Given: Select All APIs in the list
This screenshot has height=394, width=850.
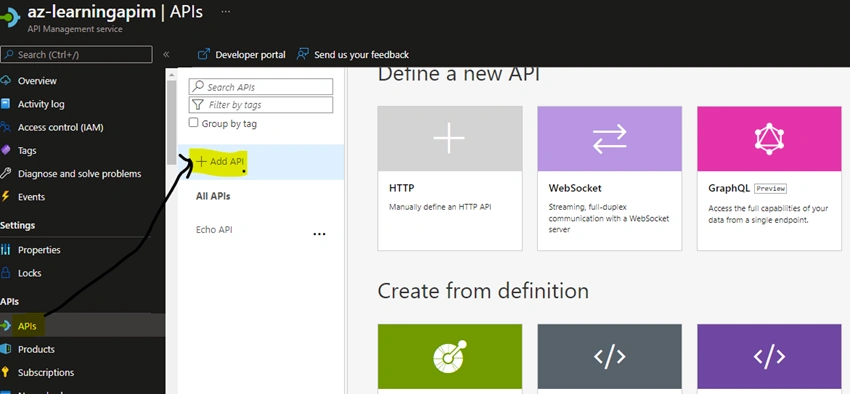Looking at the screenshot, I should [x=213, y=196].
